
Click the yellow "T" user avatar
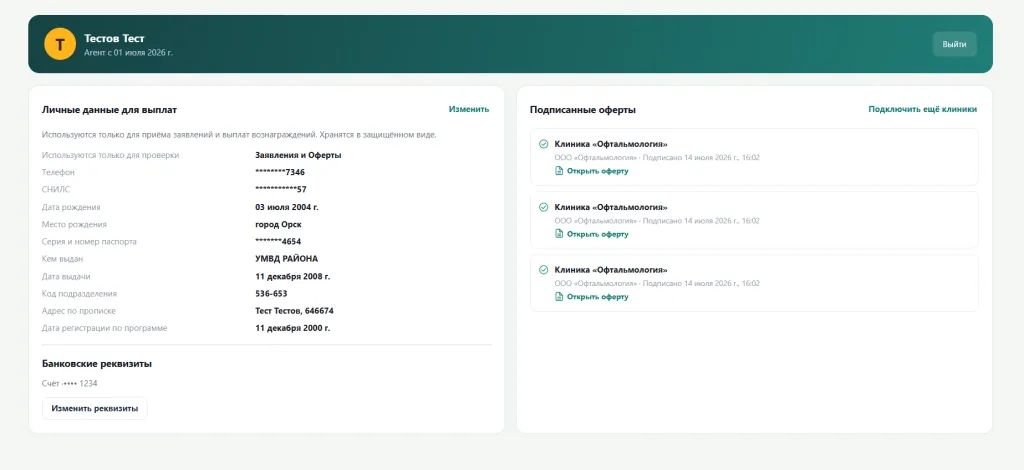[x=60, y=44]
